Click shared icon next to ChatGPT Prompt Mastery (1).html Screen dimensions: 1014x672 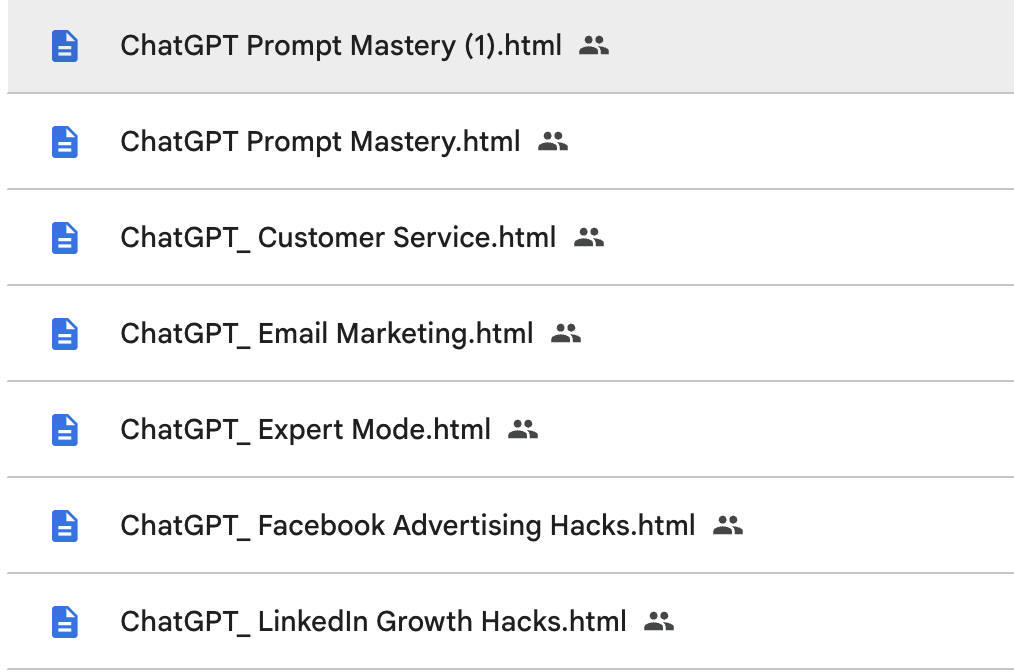(594, 45)
